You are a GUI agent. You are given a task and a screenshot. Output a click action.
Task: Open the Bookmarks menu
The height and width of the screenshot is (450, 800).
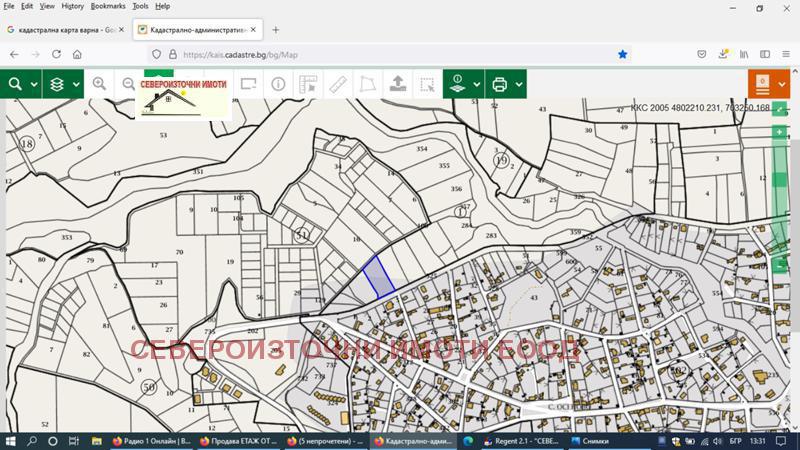pyautogui.click(x=108, y=6)
